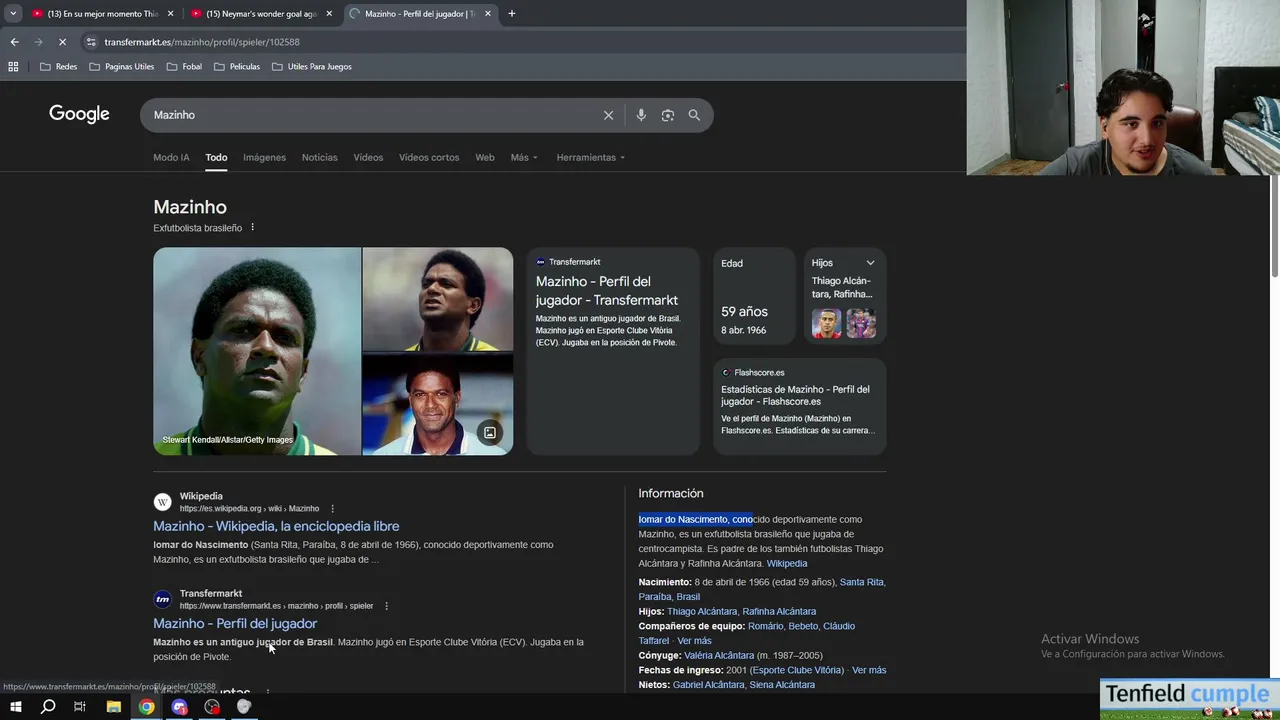Select the Videos cortos tab

[429, 157]
